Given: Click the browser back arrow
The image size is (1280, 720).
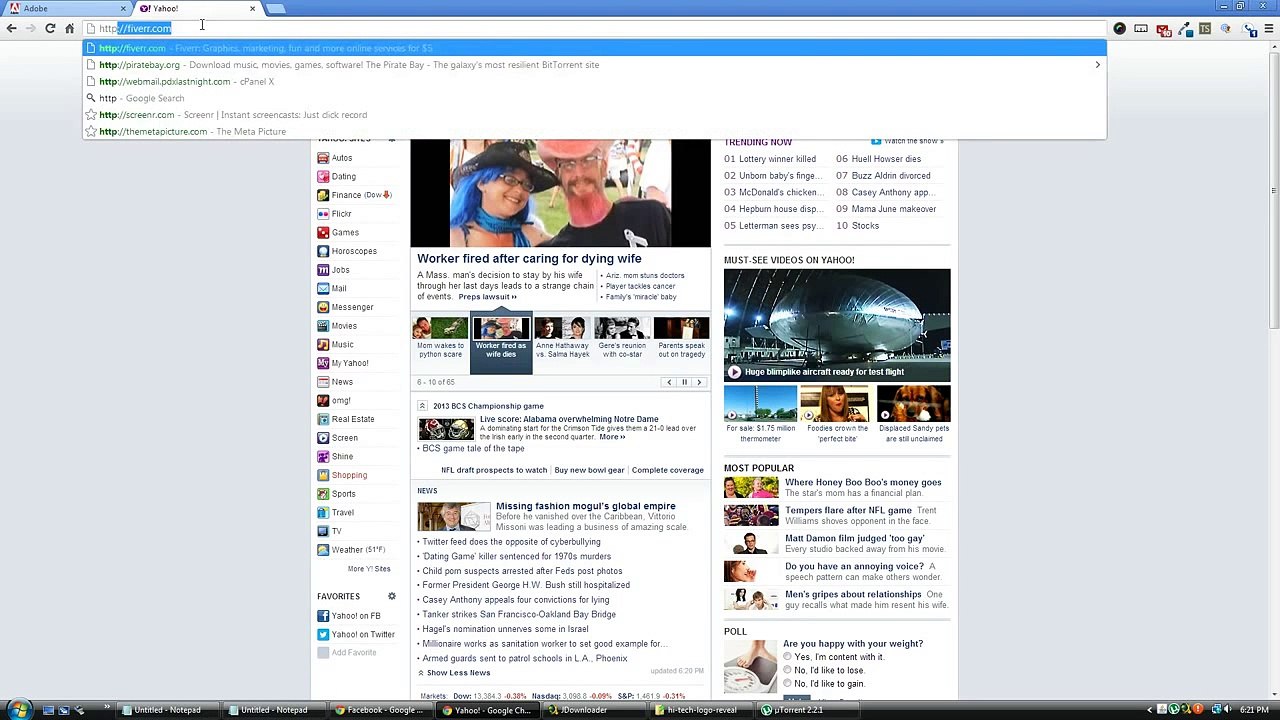Looking at the screenshot, I should (x=11, y=28).
